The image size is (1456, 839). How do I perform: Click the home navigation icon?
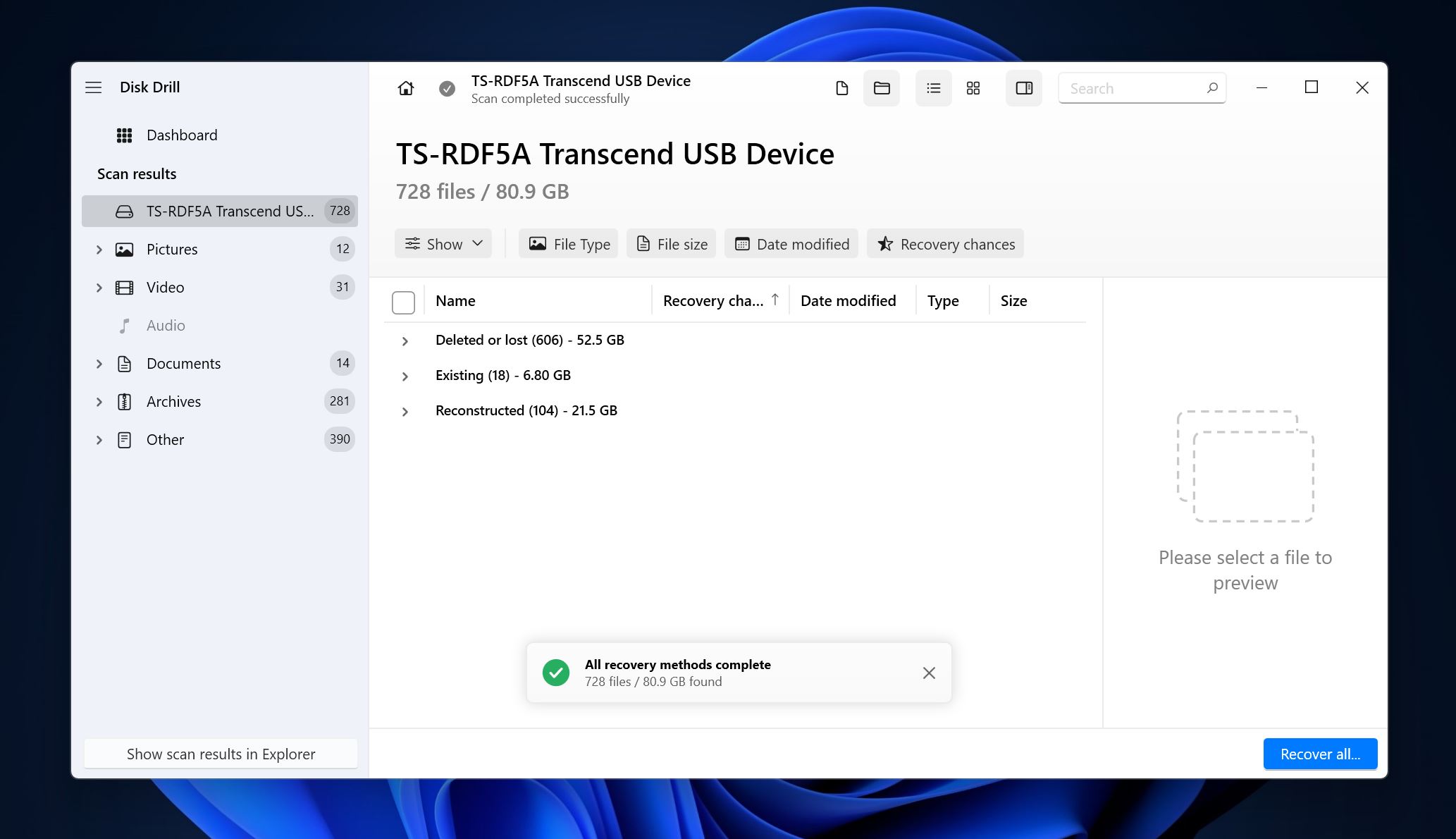point(405,87)
